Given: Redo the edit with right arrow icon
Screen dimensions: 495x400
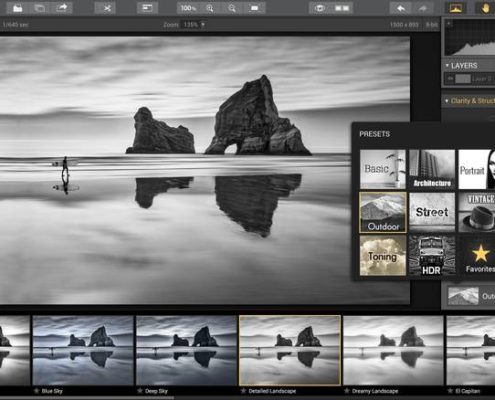Looking at the screenshot, I should coord(423,8).
